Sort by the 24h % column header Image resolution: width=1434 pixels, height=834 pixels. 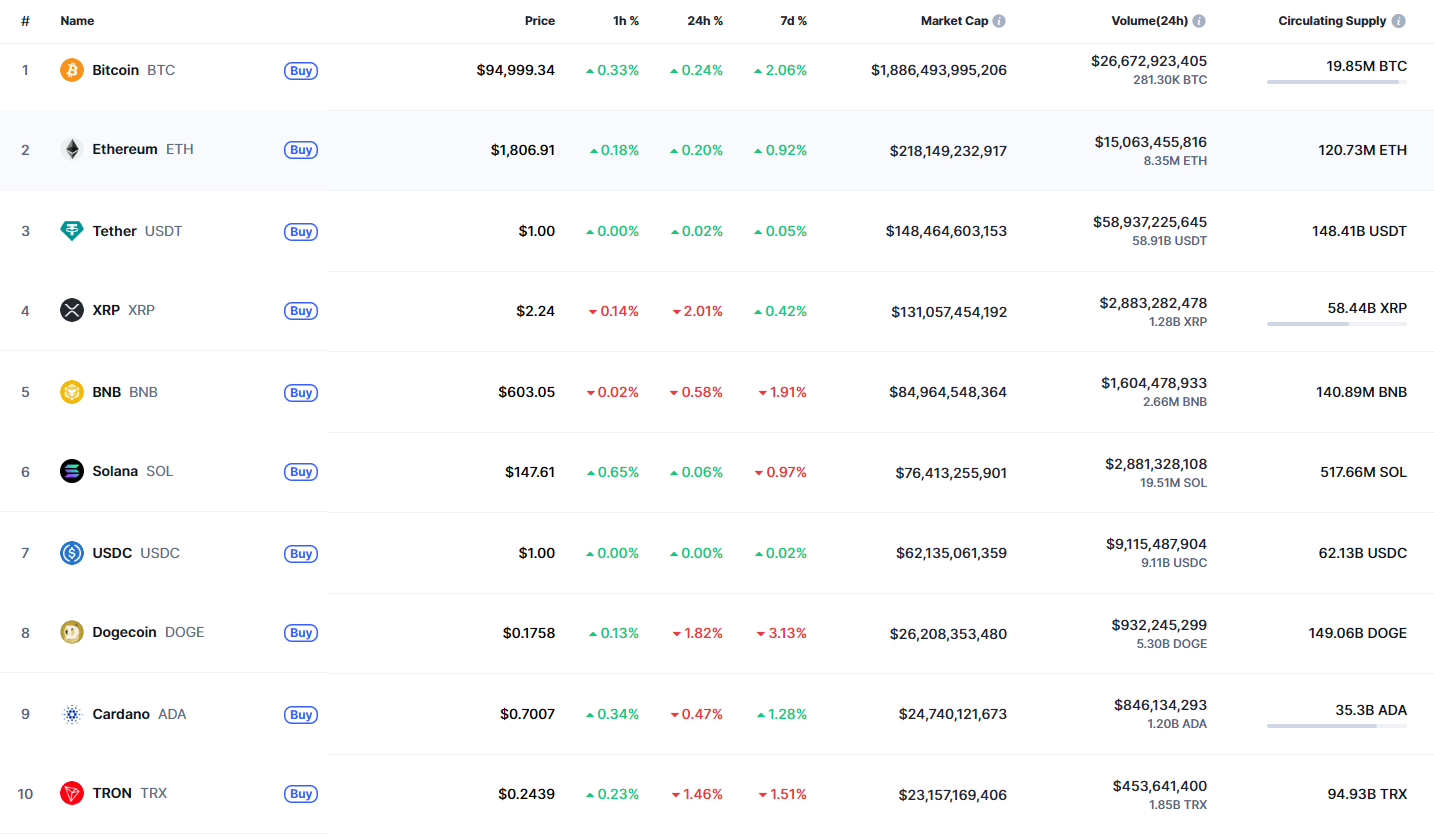(x=705, y=21)
